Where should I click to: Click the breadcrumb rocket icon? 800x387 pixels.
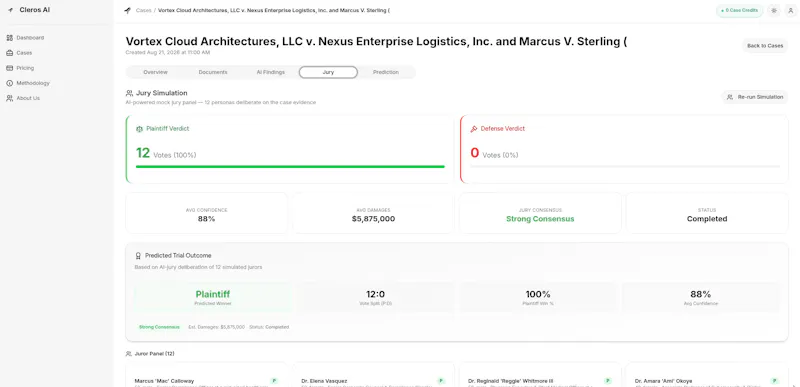click(128, 10)
